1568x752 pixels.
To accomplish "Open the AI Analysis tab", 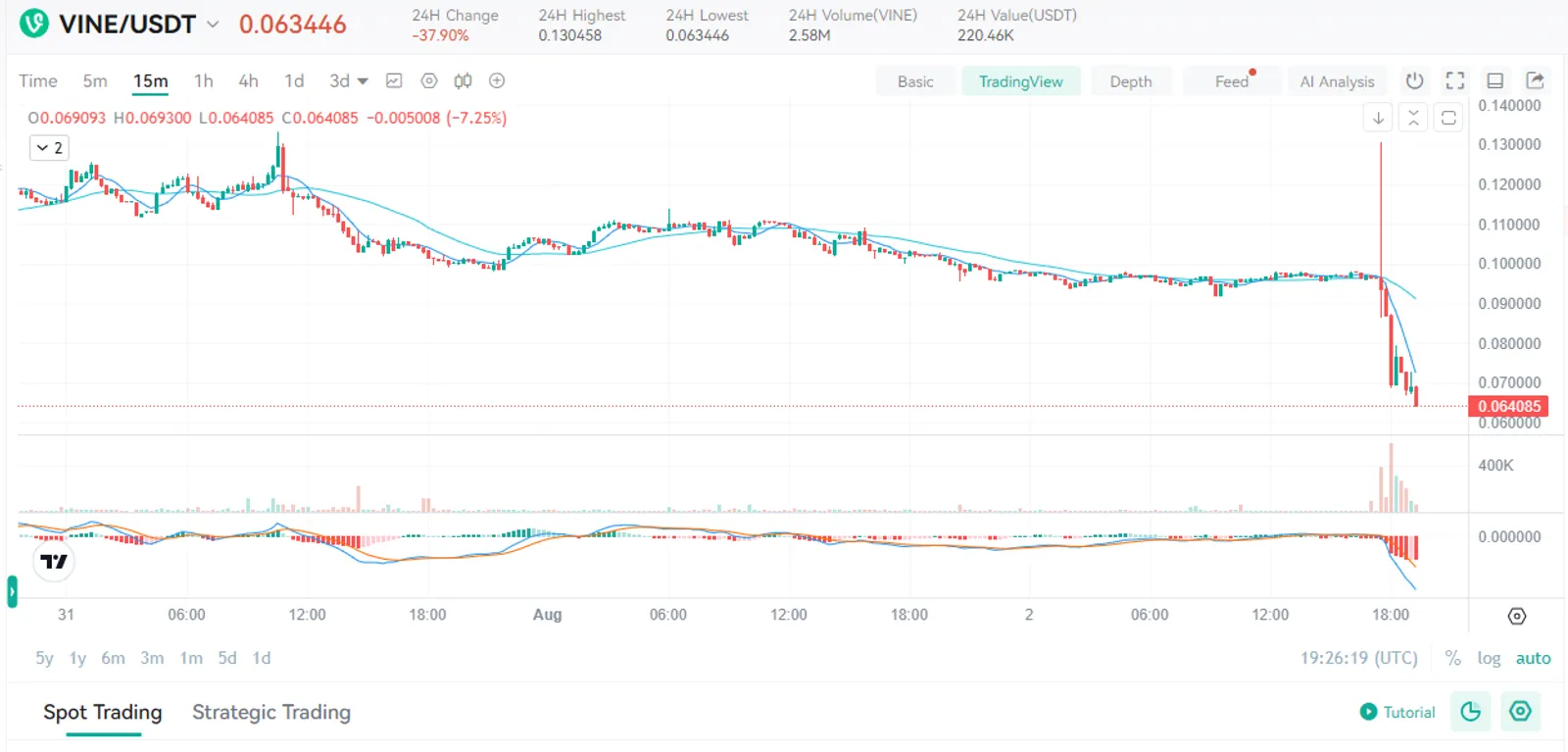I will (1337, 81).
